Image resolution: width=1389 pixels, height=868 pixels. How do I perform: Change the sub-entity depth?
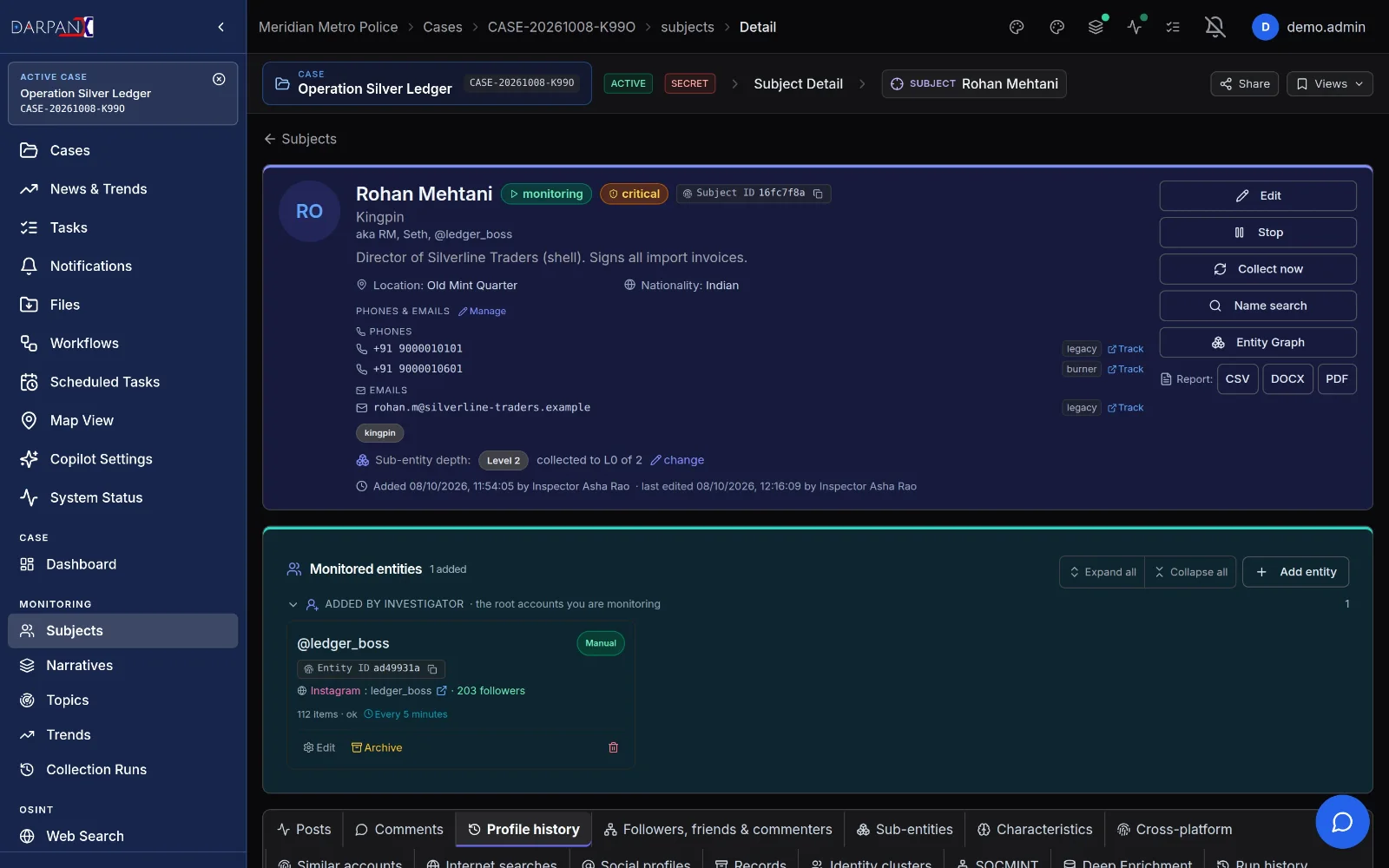pyautogui.click(x=677, y=460)
